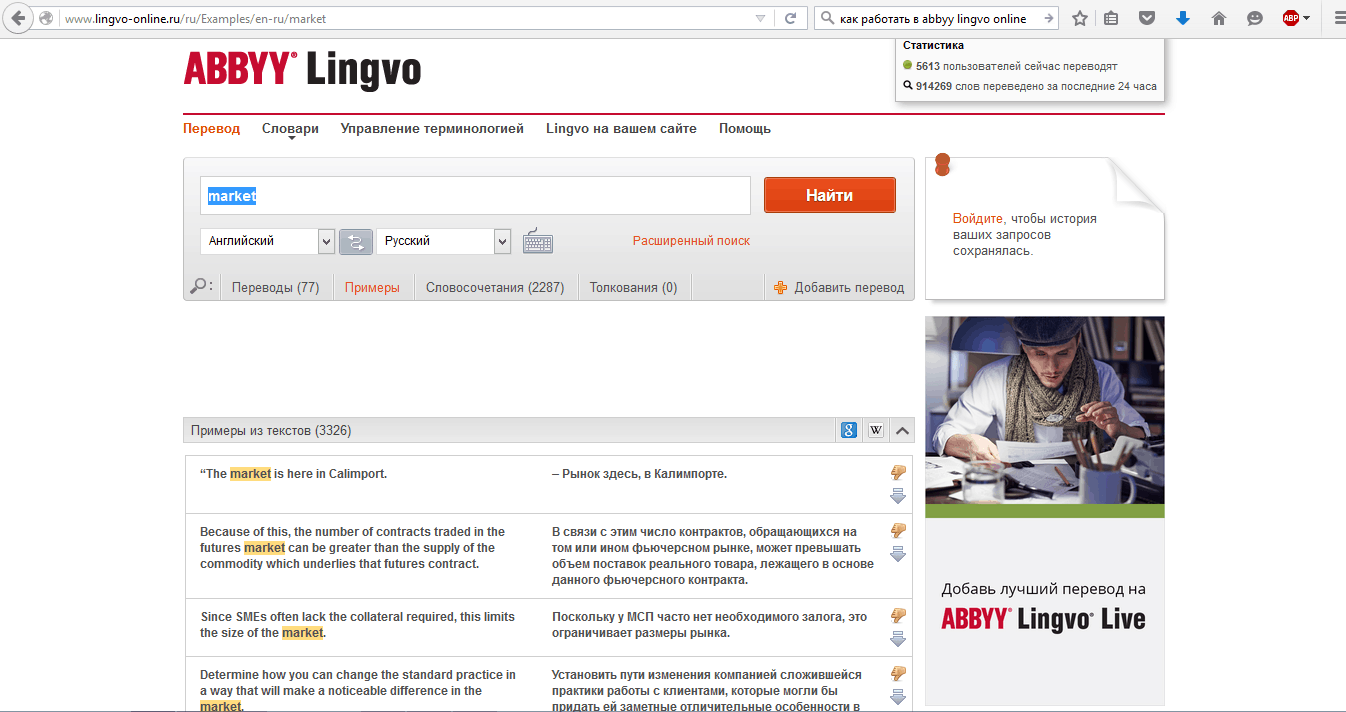Open the Помощь menu item
Screen dimensions: 1346x712
tap(745, 129)
